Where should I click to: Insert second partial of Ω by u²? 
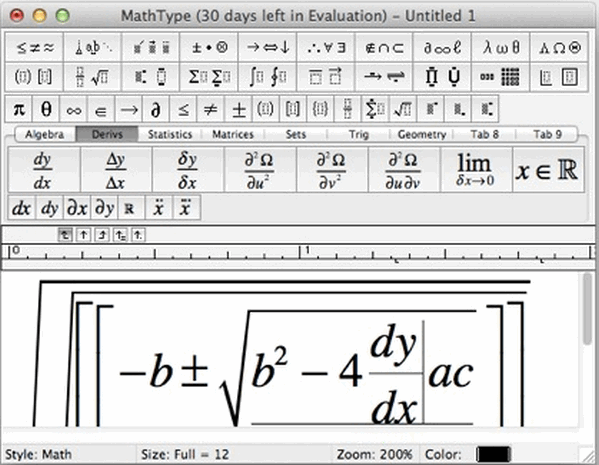[260, 170]
